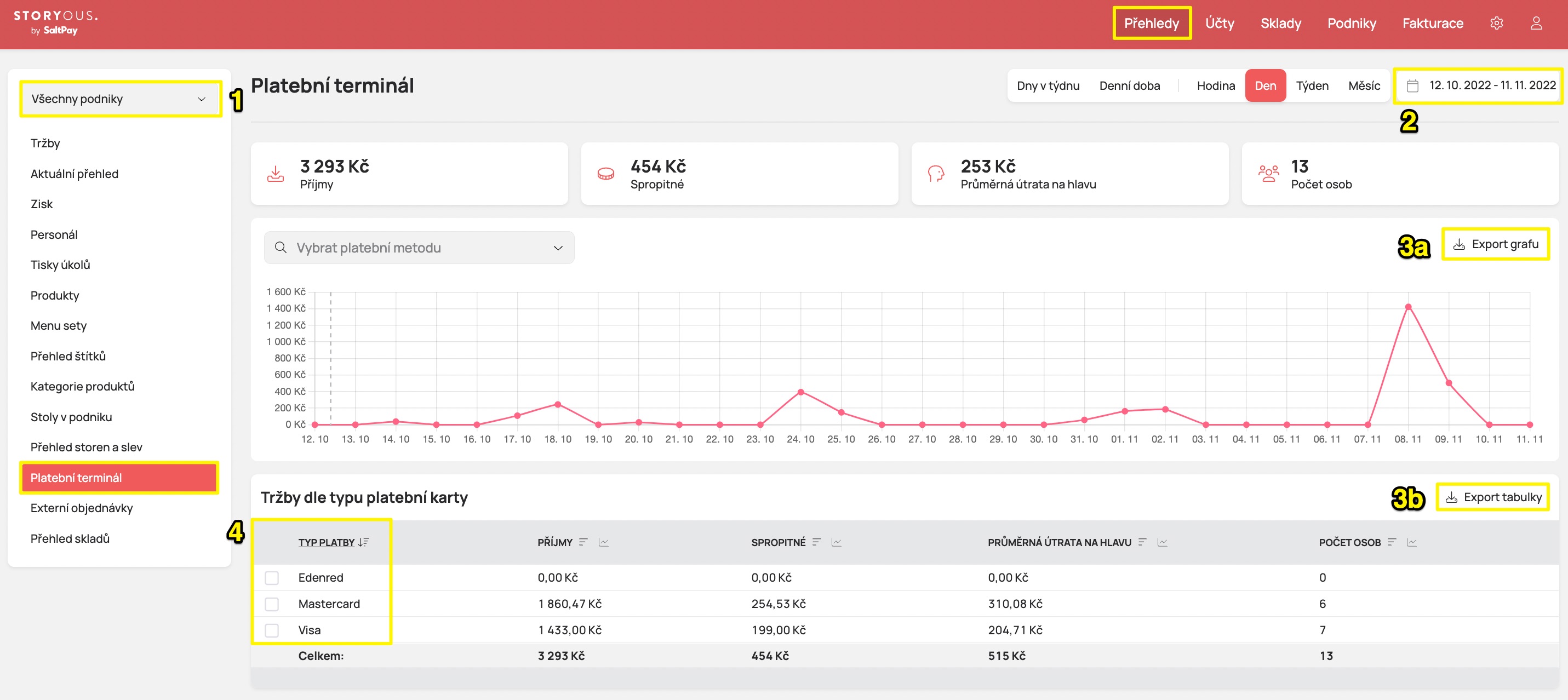This screenshot has height=700, width=1568.
Task: Click the Mastercard average spend 310,08 Kč
Action: pyautogui.click(x=1015, y=604)
